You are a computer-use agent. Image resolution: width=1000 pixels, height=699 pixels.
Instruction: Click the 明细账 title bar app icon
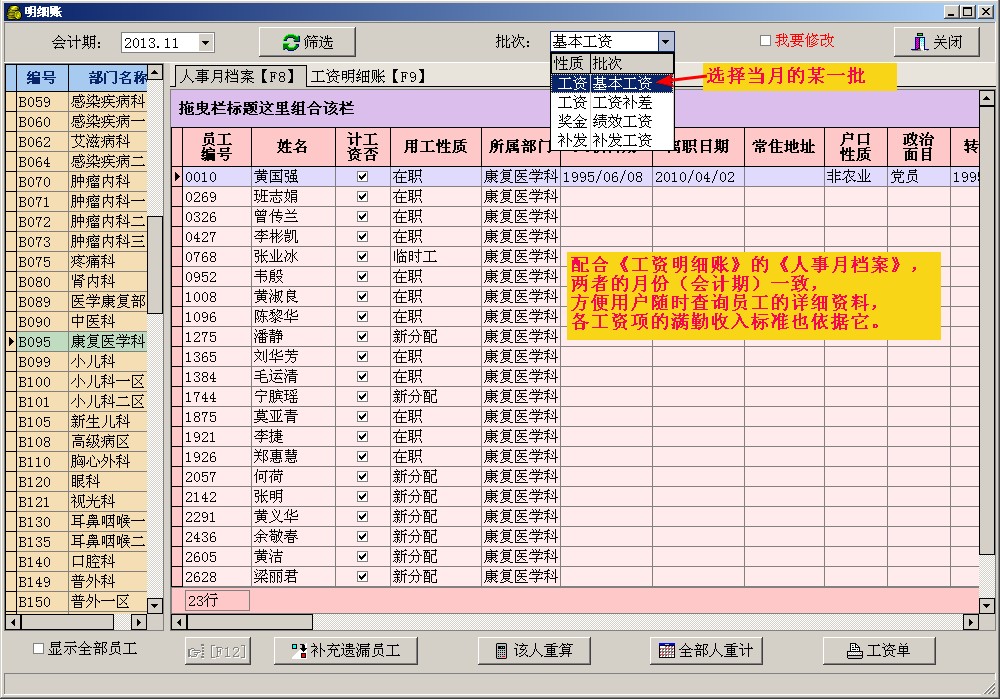pos(11,10)
